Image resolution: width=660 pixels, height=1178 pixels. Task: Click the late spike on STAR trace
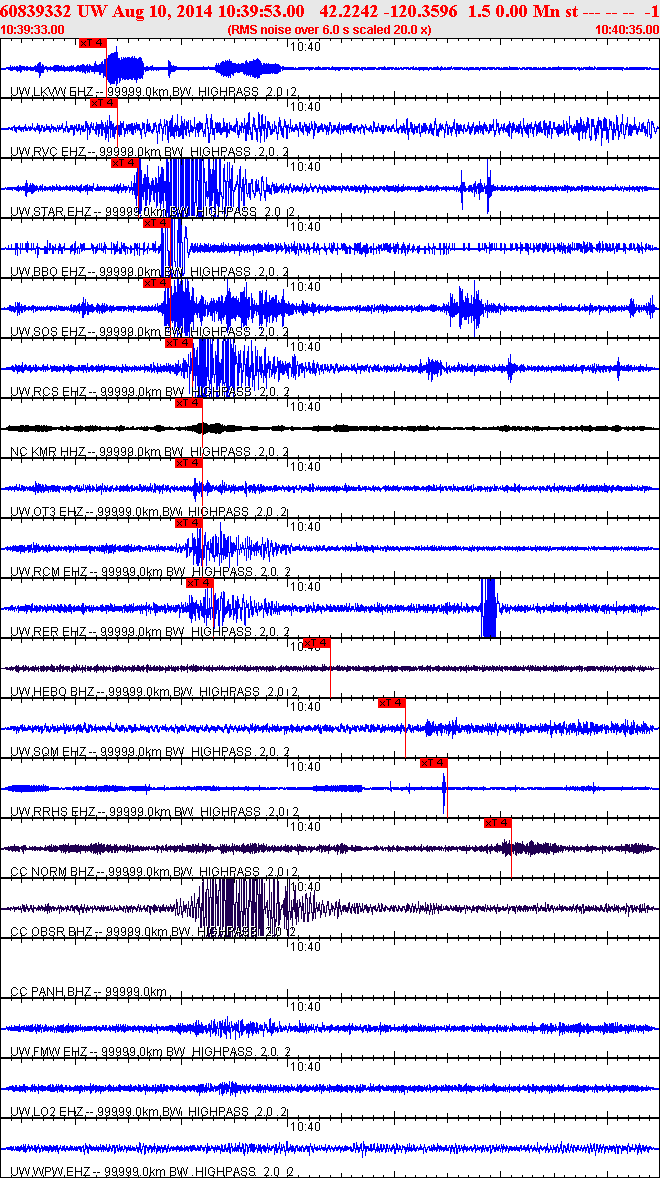click(488, 186)
